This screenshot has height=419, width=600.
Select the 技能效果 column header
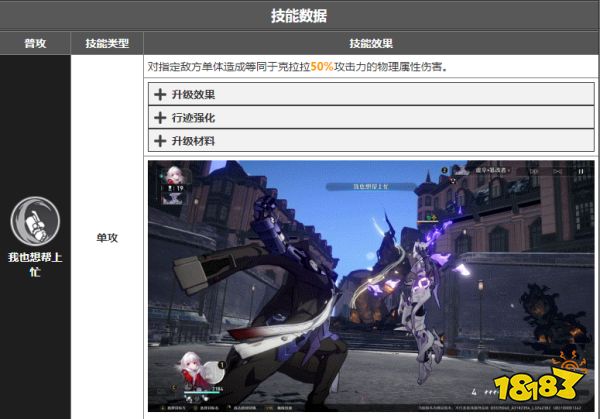point(371,43)
